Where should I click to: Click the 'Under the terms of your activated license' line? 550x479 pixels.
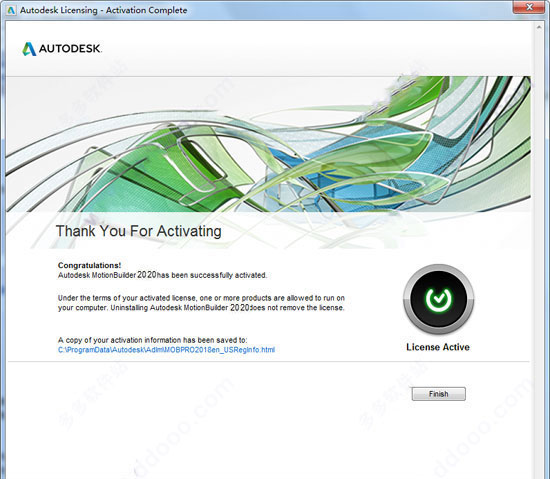click(201, 298)
